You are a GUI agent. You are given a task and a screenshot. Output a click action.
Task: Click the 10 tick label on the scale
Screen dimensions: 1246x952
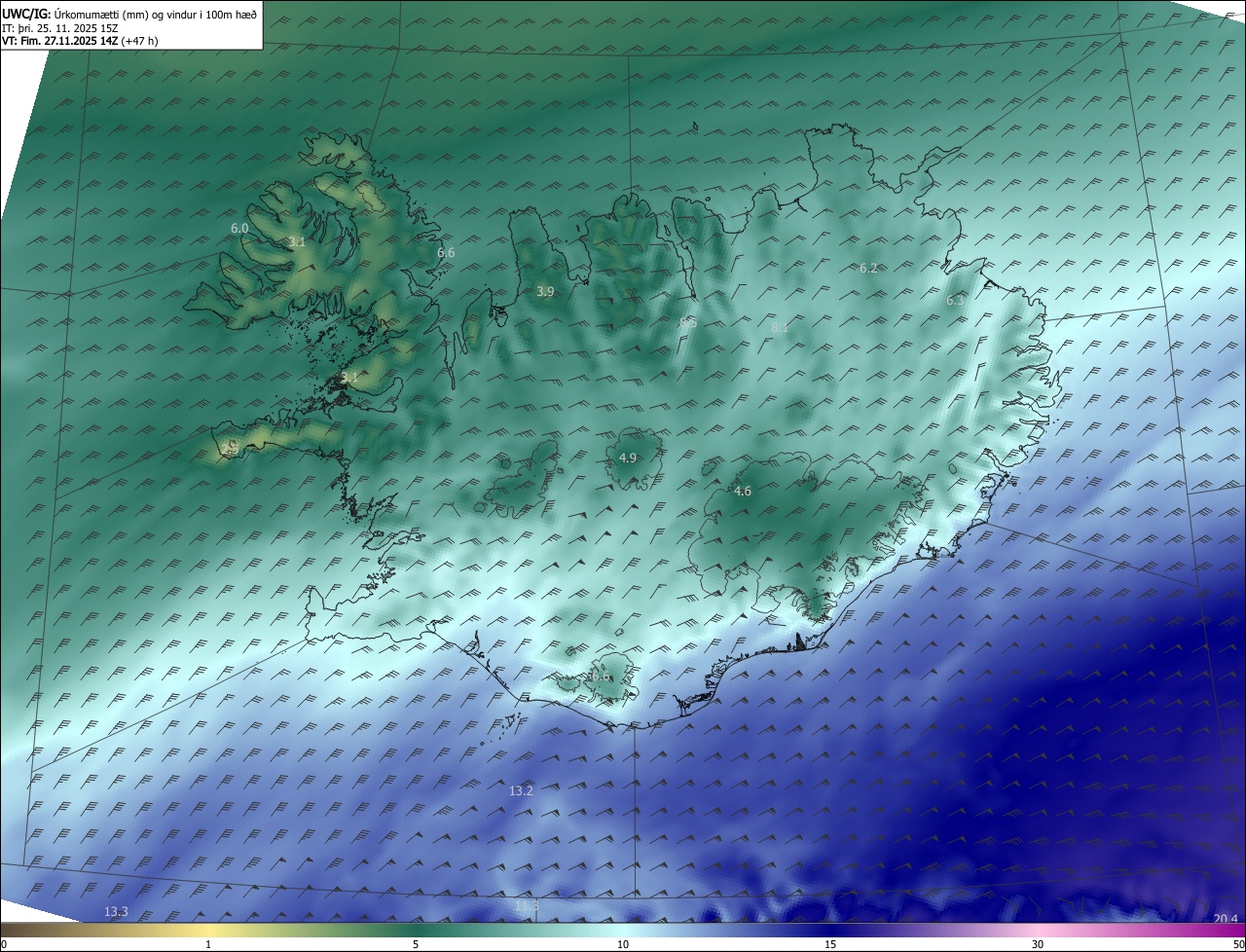(623, 944)
